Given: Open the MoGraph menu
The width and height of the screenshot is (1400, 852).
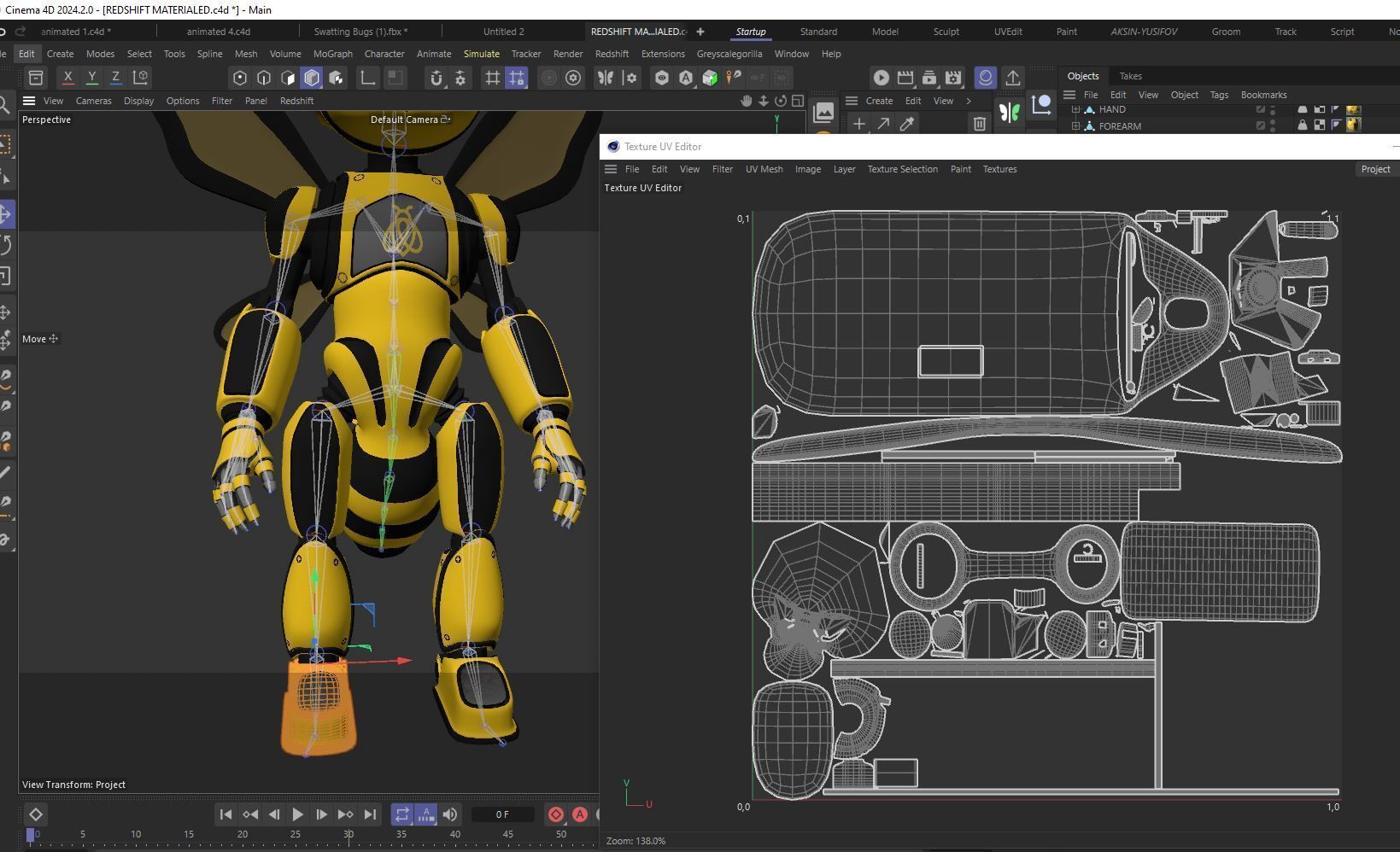Looking at the screenshot, I should click(333, 54).
